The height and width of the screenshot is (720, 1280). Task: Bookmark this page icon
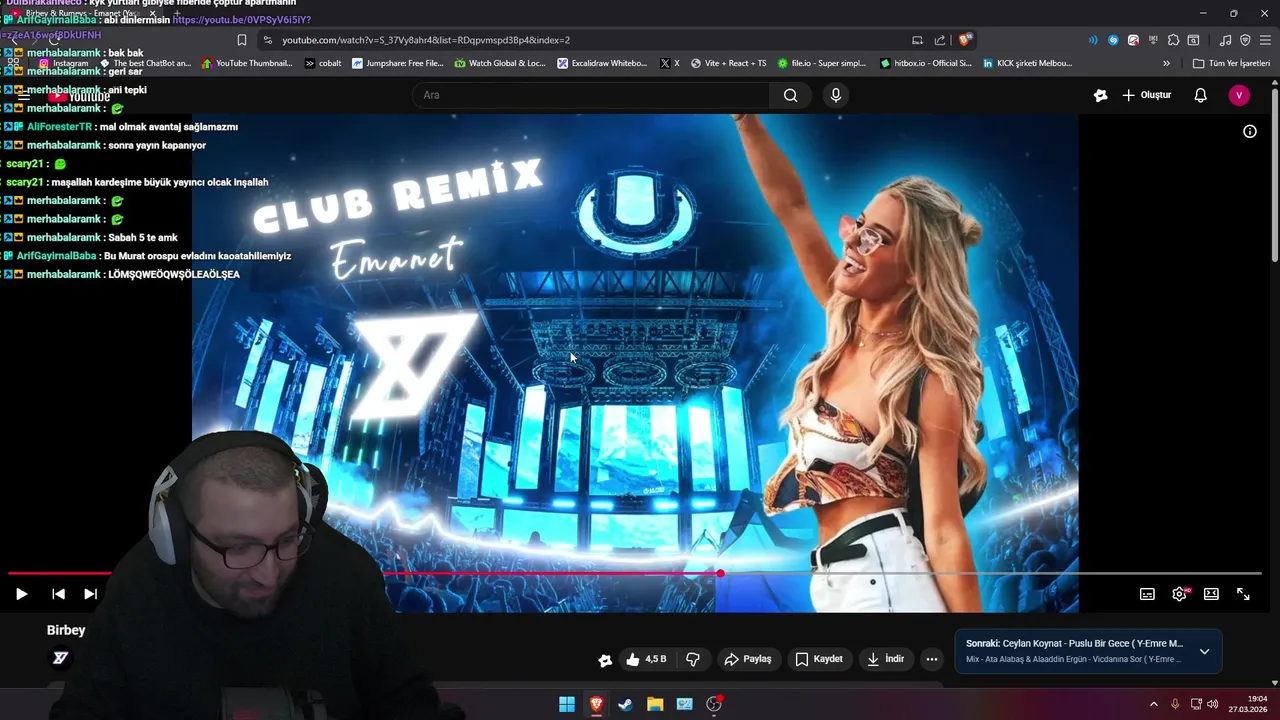coord(242,40)
